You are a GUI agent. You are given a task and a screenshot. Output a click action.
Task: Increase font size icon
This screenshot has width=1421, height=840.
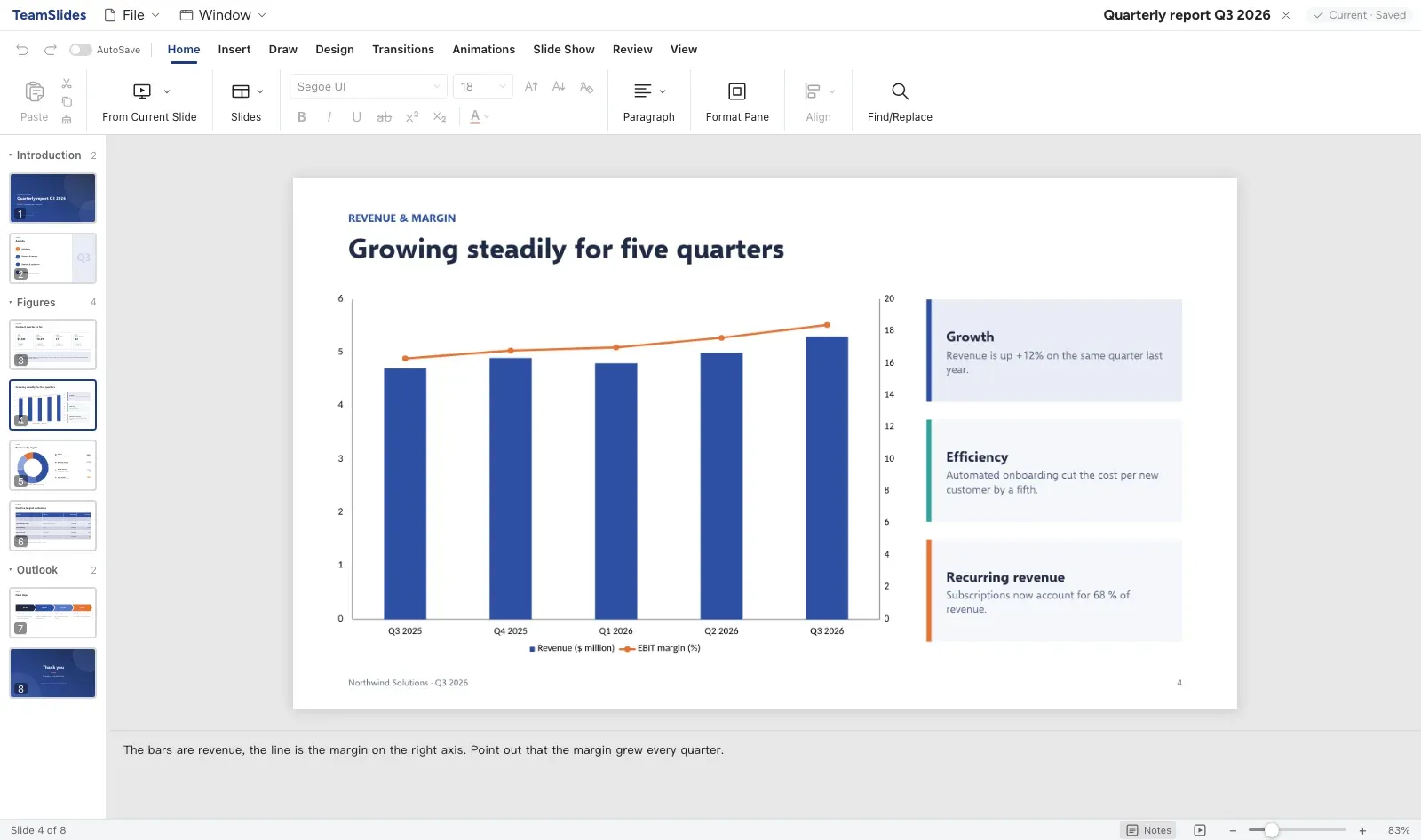coord(531,86)
